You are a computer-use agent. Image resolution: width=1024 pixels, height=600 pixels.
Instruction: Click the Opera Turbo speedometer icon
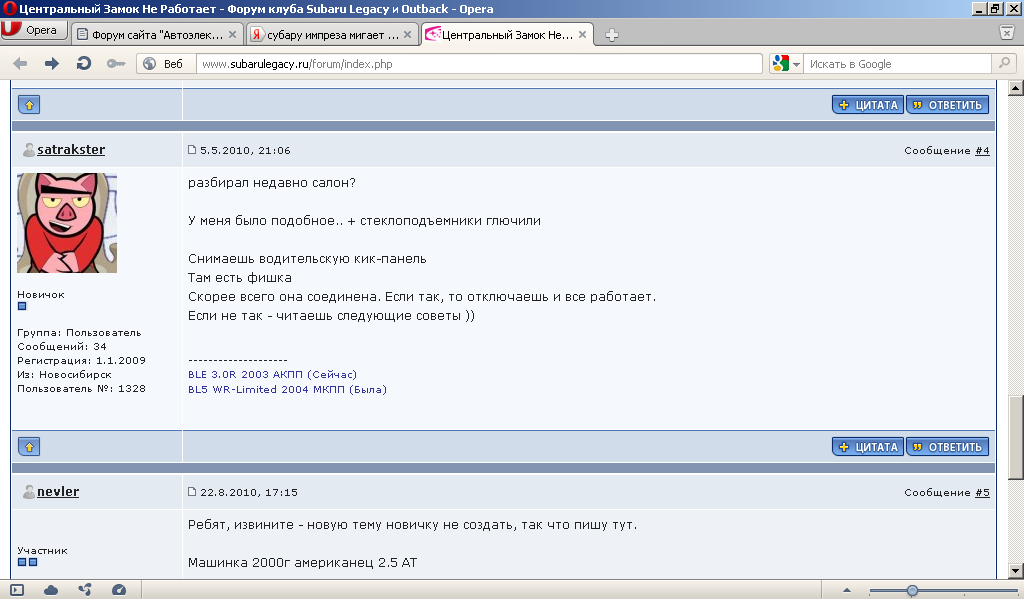tap(119, 590)
